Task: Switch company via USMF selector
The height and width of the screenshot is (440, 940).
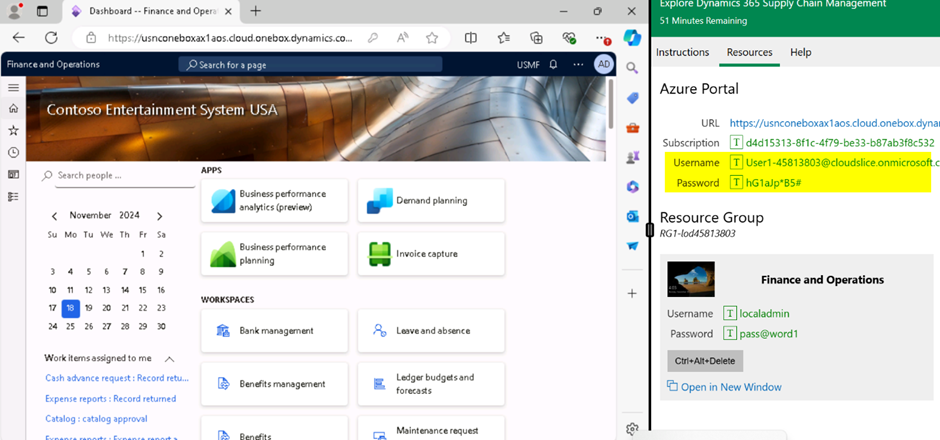Action: (x=528, y=65)
